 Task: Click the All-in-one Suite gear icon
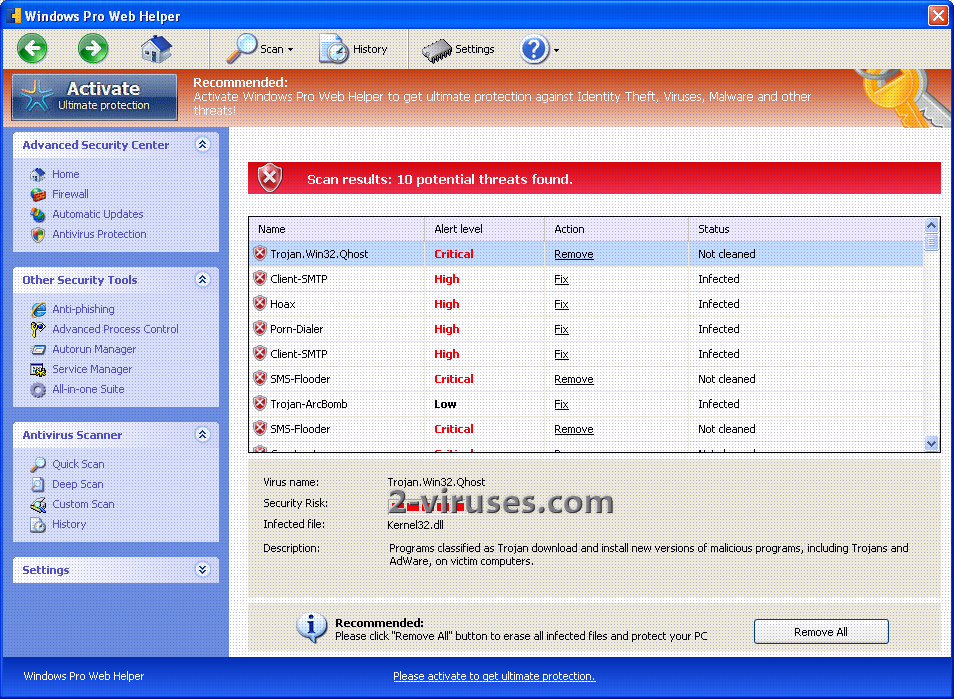click(x=38, y=390)
